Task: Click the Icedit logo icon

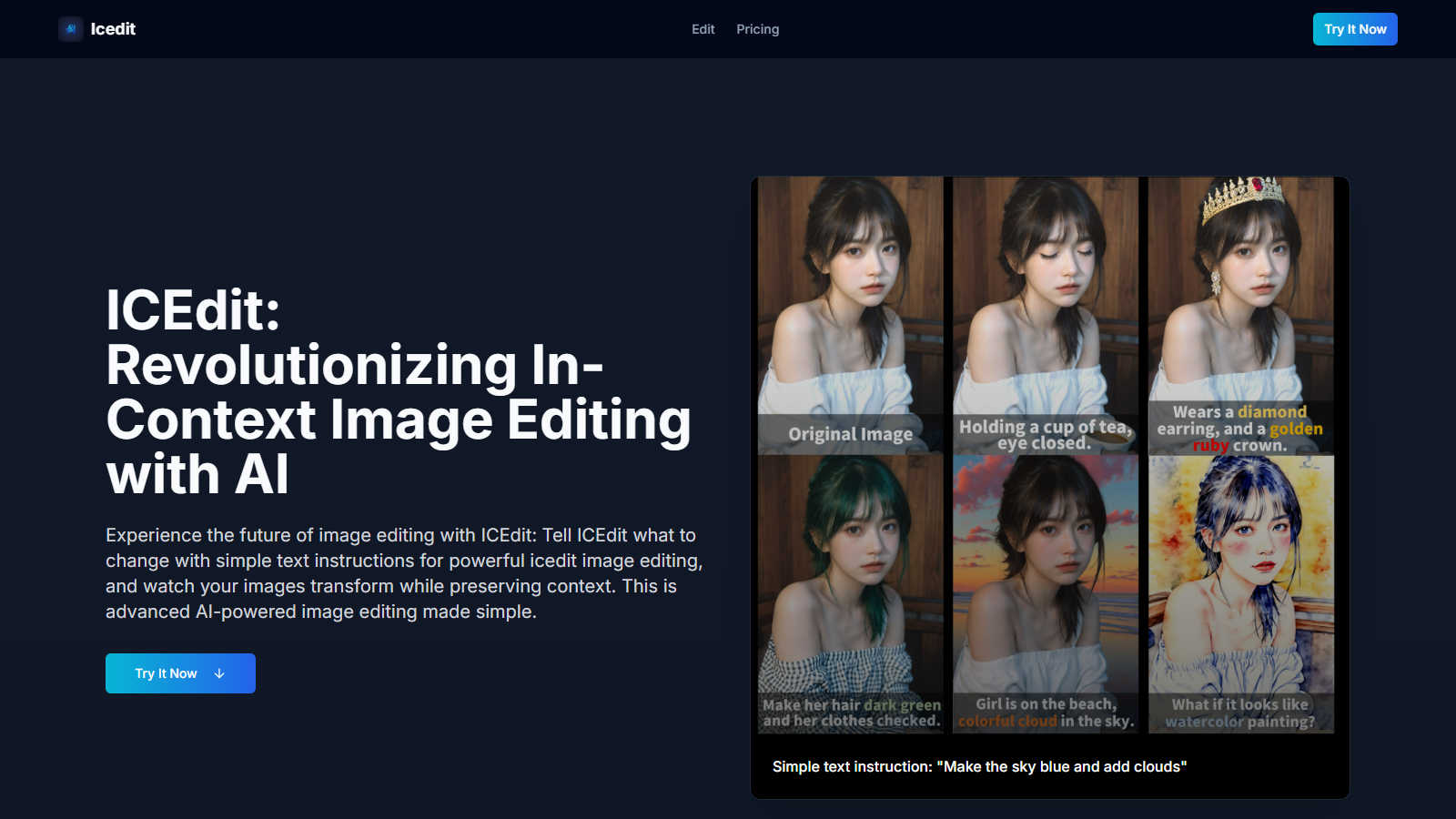Action: tap(71, 29)
